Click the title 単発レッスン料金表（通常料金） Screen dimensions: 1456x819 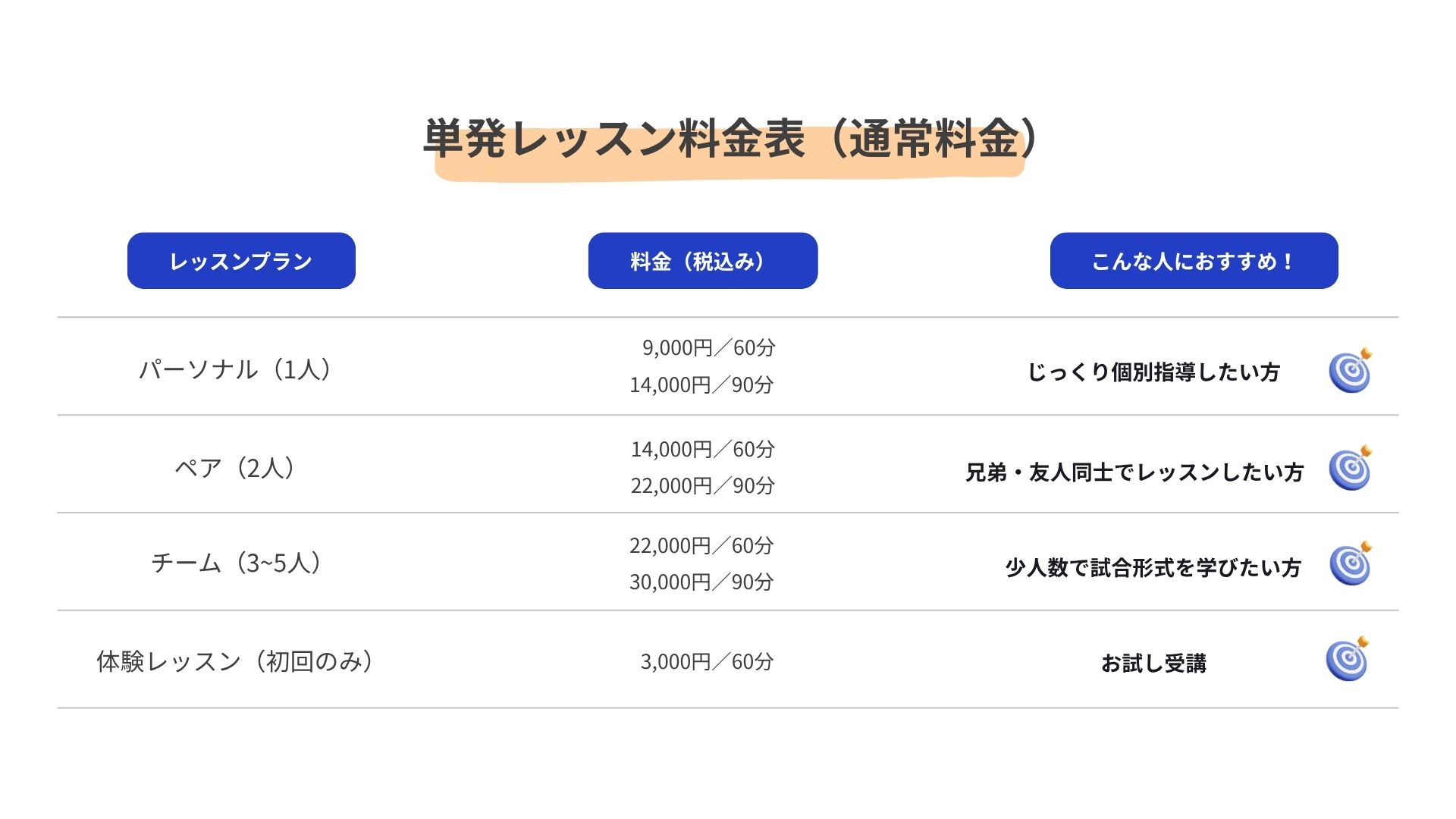(730, 139)
